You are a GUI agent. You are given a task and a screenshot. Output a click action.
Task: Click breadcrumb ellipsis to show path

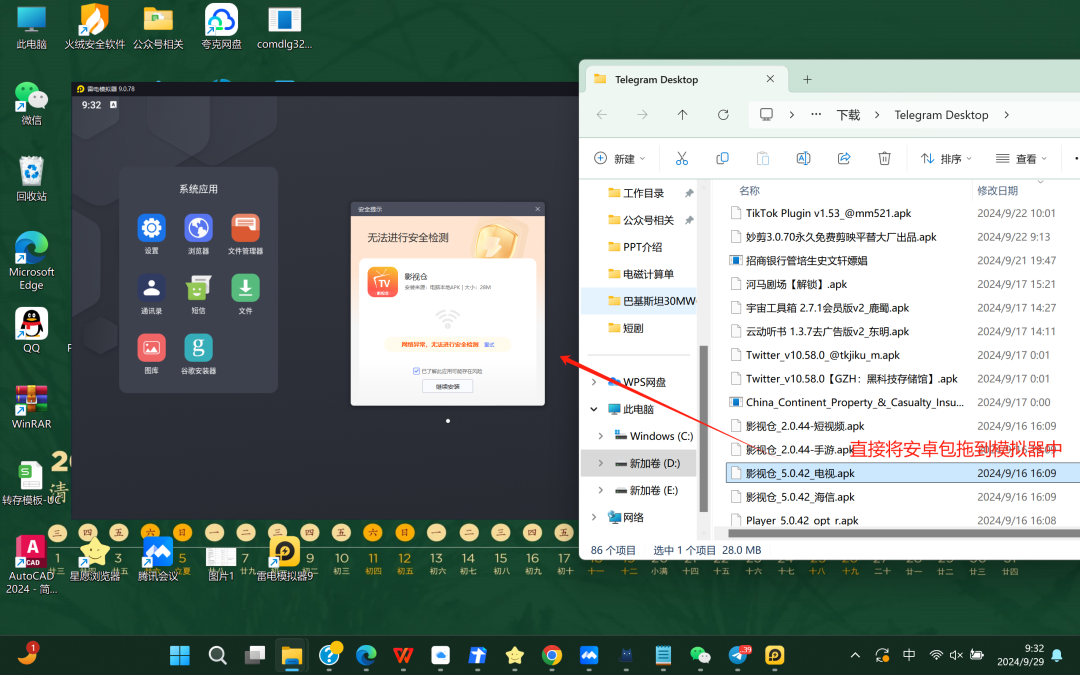(x=816, y=115)
